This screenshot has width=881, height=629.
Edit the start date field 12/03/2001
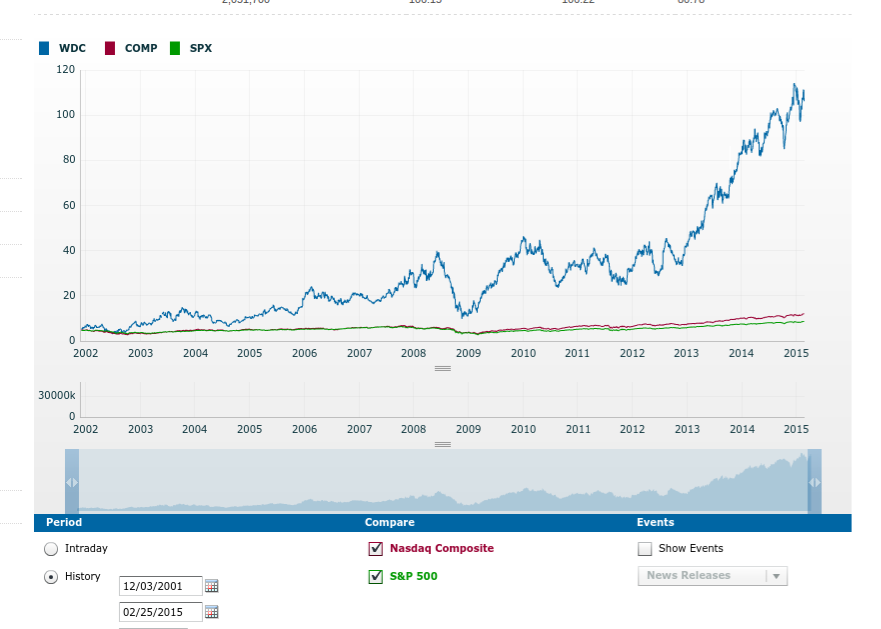click(160, 586)
